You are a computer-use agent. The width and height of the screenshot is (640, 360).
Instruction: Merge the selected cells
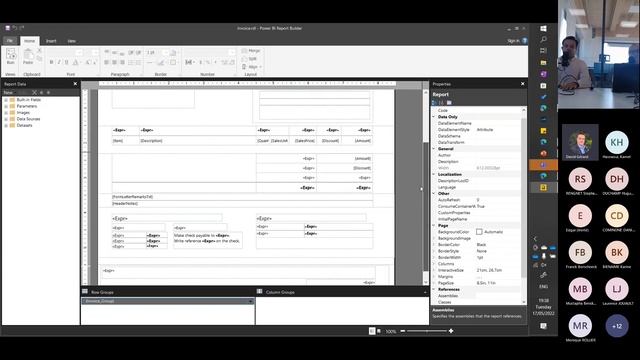pos(251,51)
